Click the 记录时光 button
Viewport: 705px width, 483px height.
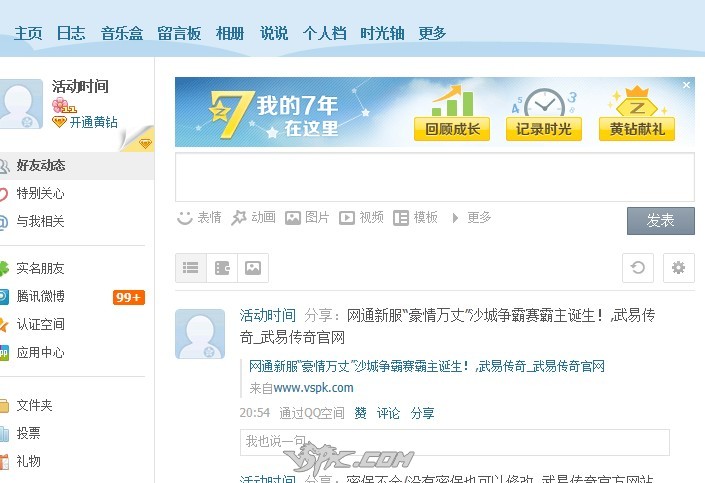click(x=544, y=130)
